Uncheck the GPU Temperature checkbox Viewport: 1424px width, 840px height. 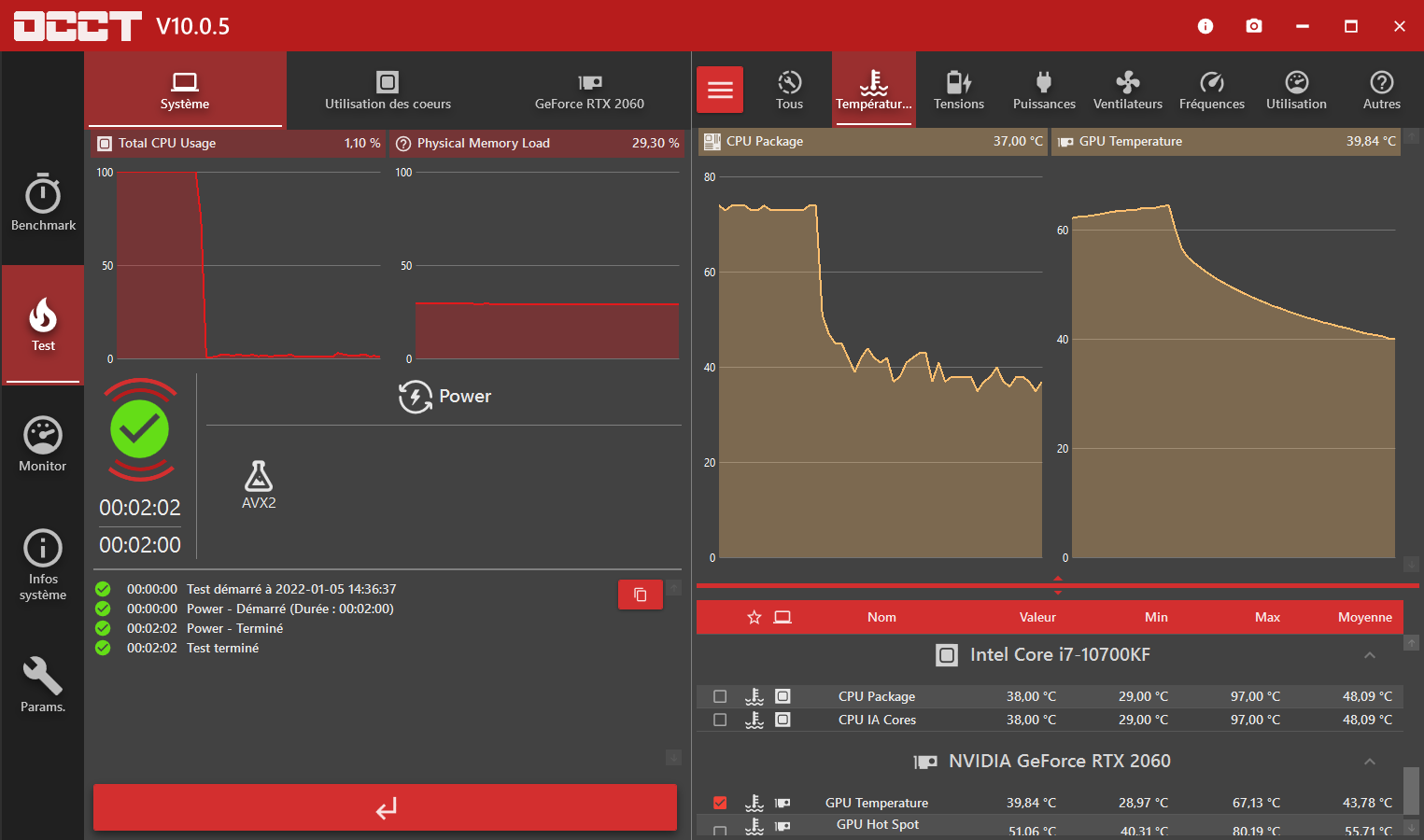[x=720, y=803]
